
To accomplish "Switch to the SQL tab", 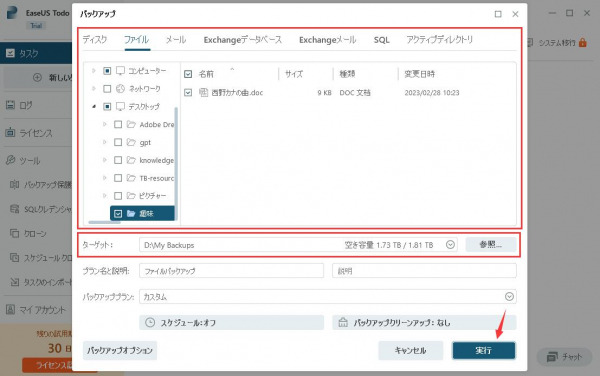I will point(382,39).
